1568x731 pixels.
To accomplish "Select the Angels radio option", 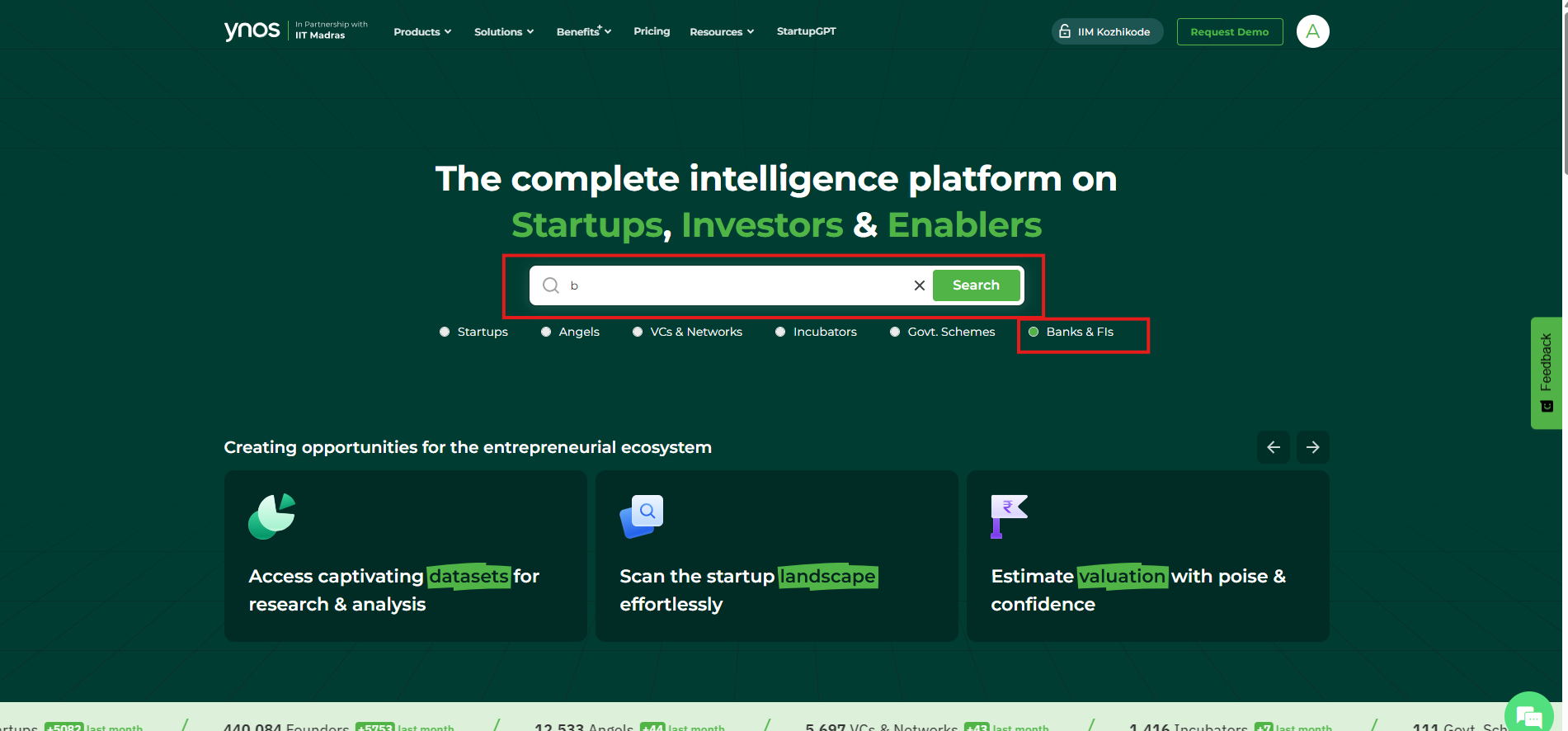I will click(546, 332).
